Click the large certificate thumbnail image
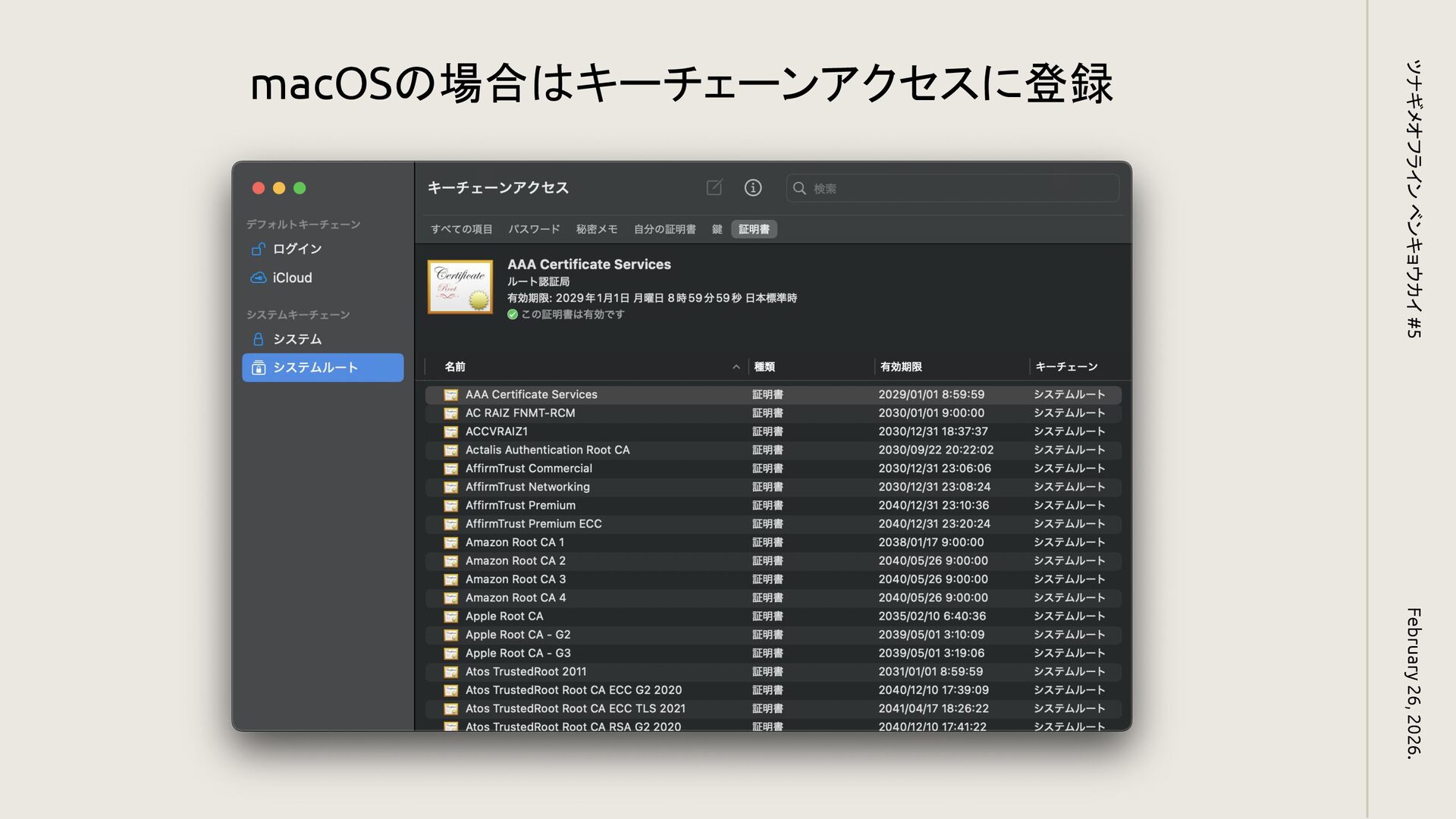 point(460,287)
